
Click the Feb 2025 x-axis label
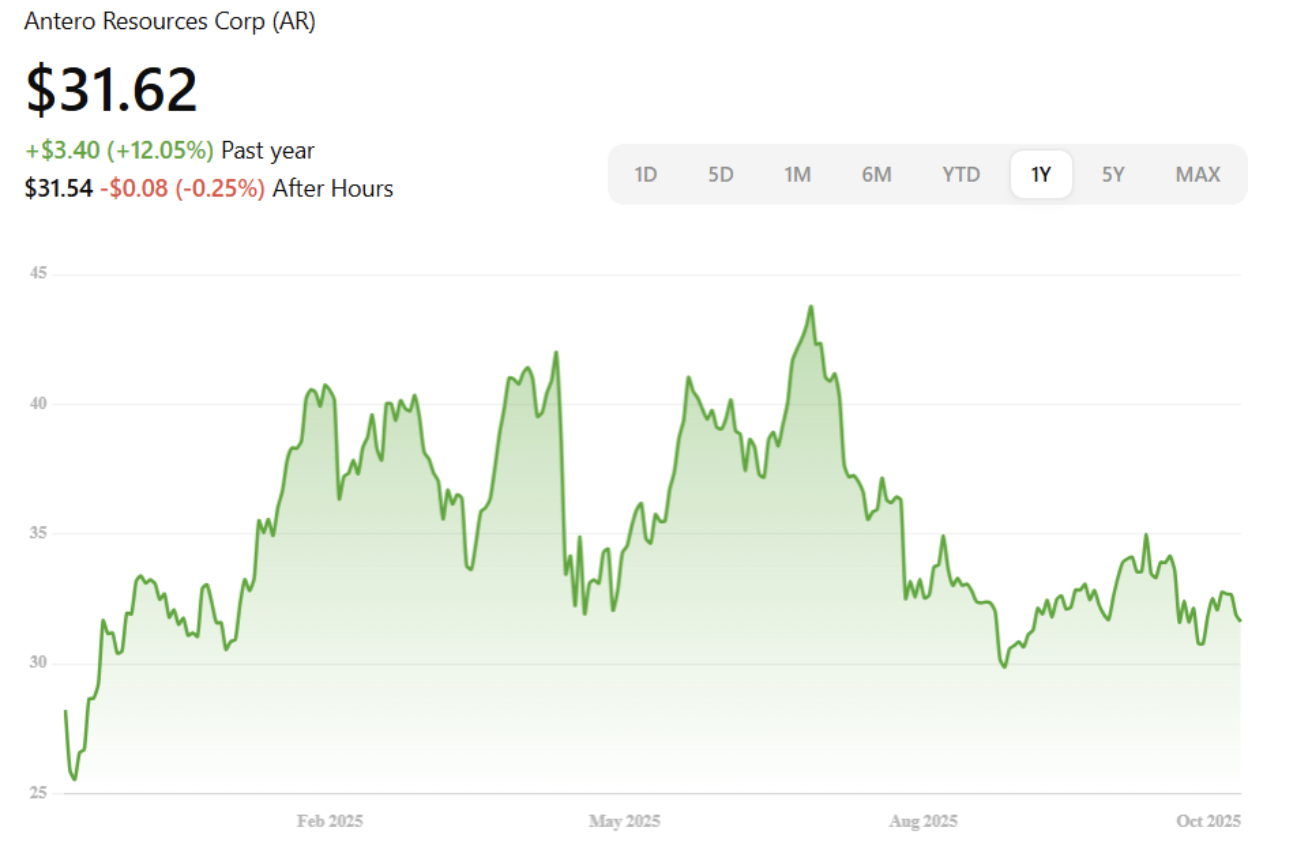[330, 821]
